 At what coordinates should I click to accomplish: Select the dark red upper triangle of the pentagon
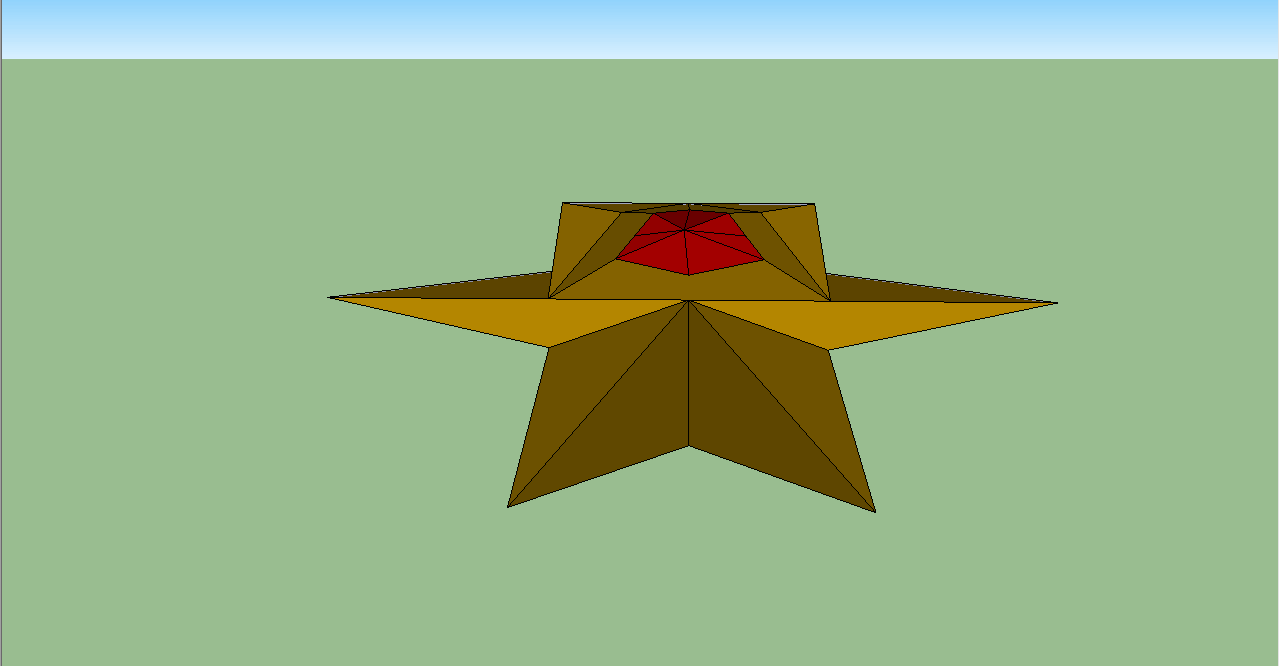click(x=688, y=219)
